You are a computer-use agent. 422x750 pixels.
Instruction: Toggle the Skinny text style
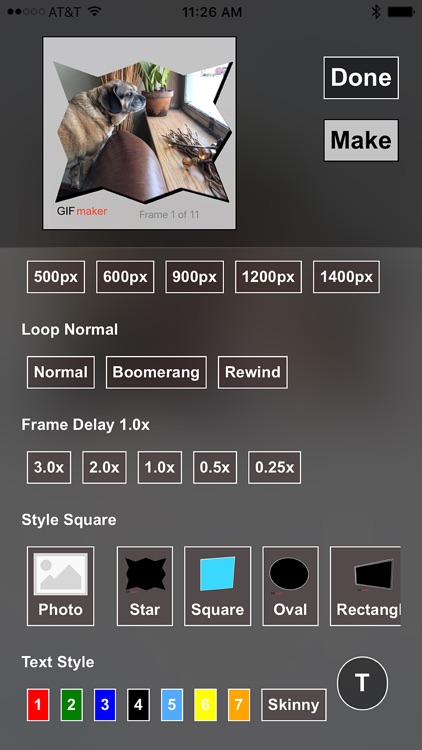tap(294, 705)
